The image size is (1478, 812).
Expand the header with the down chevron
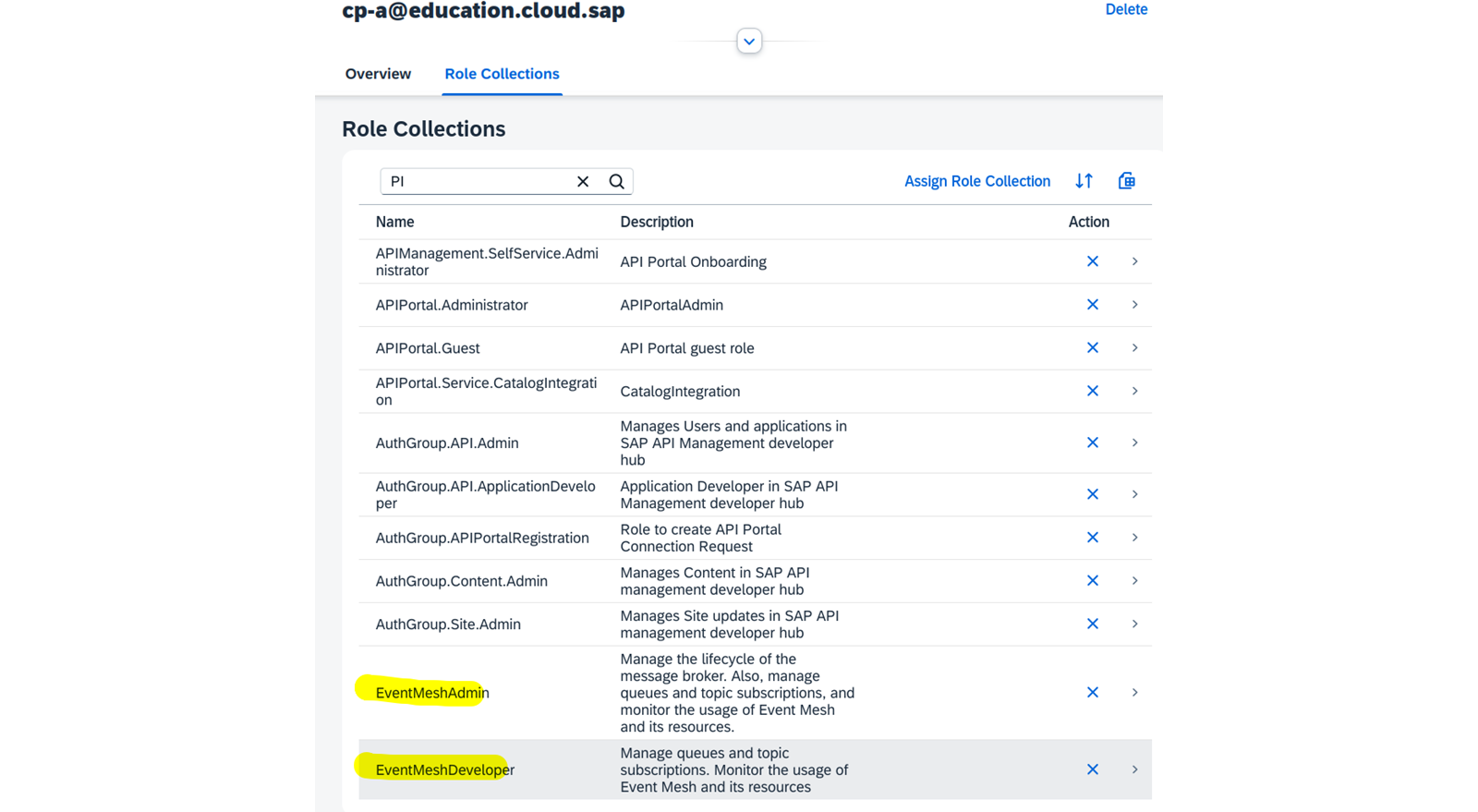pyautogui.click(x=749, y=41)
